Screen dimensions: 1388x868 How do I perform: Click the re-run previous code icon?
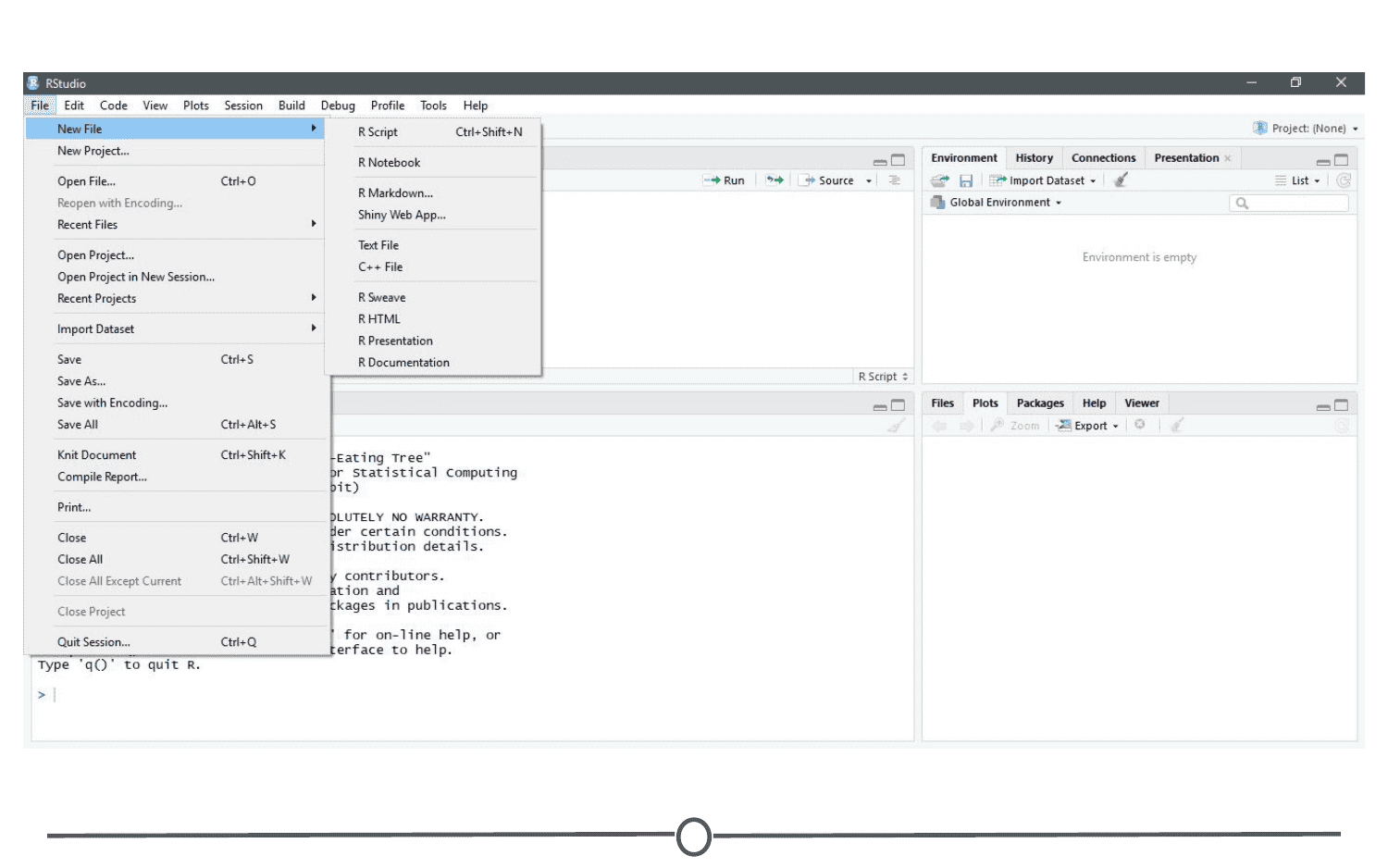(775, 180)
